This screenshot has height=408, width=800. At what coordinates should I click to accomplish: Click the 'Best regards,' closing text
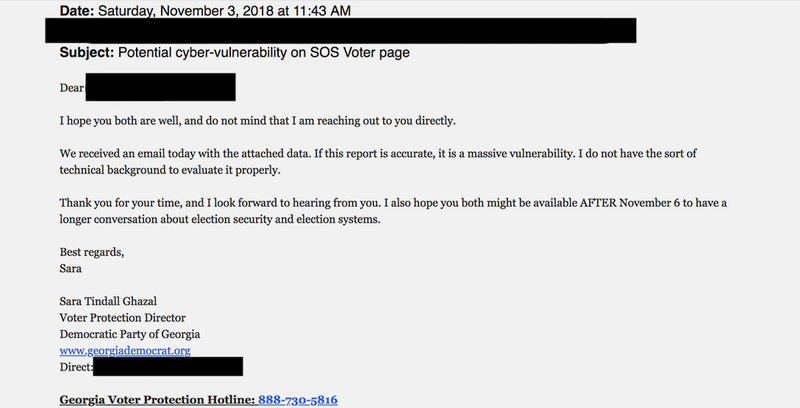[92, 252]
